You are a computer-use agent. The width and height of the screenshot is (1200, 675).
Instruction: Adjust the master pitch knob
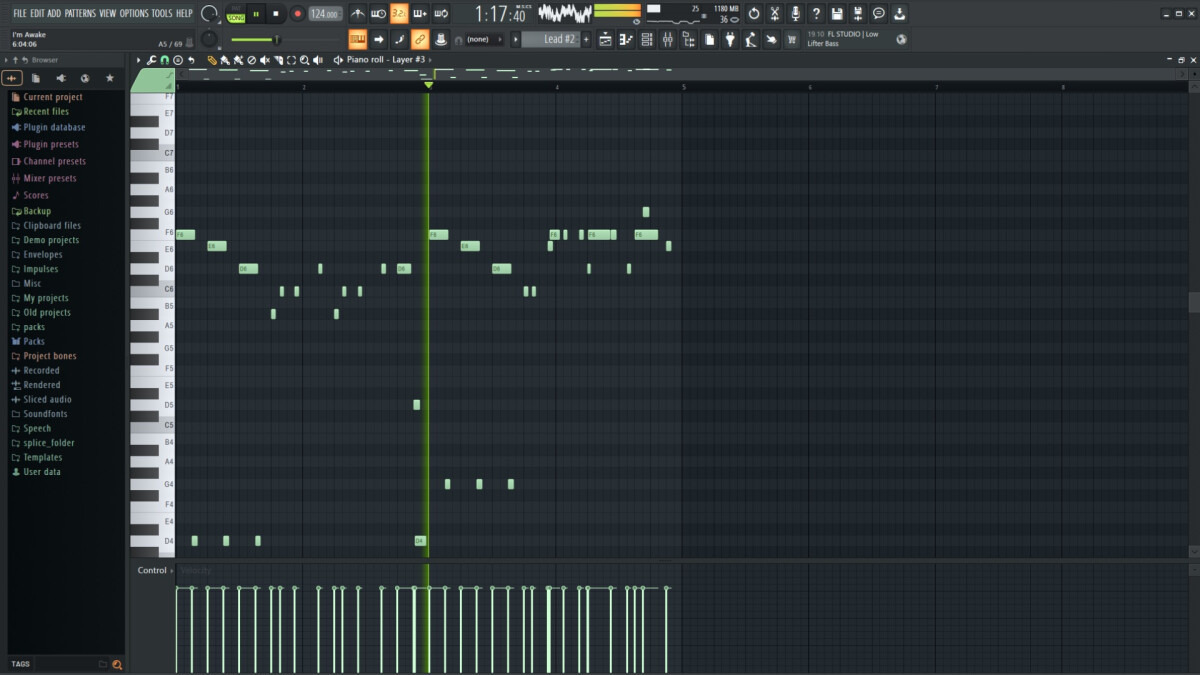pyautogui.click(x=209, y=40)
